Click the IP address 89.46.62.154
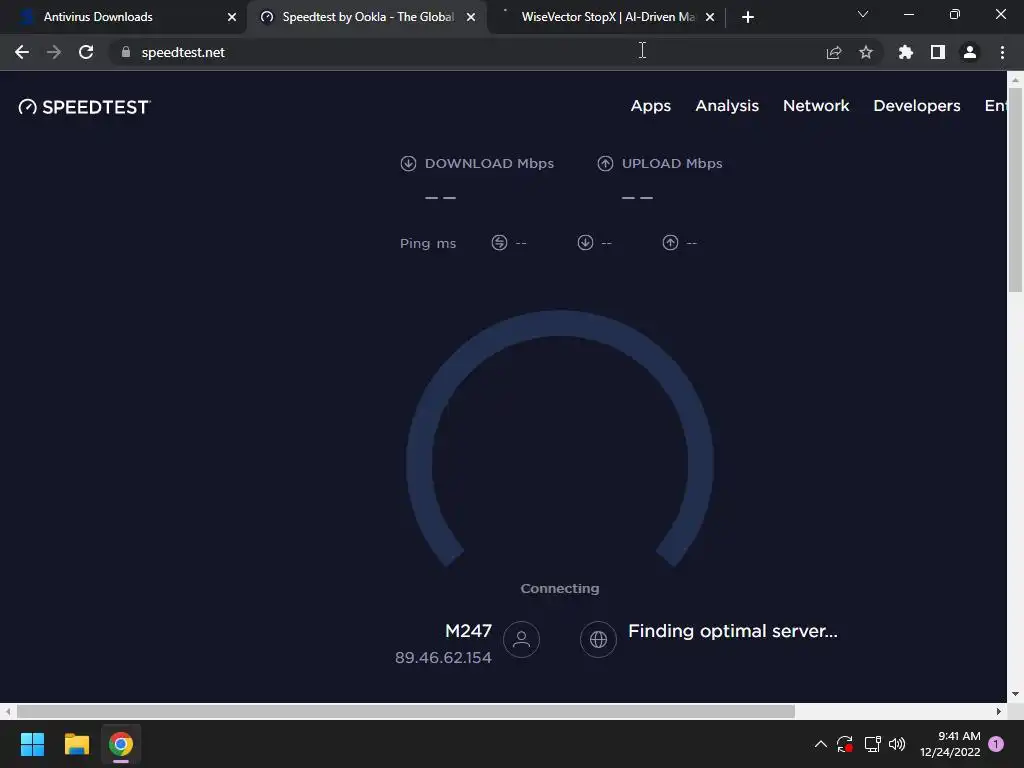This screenshot has width=1024, height=768. click(443, 658)
